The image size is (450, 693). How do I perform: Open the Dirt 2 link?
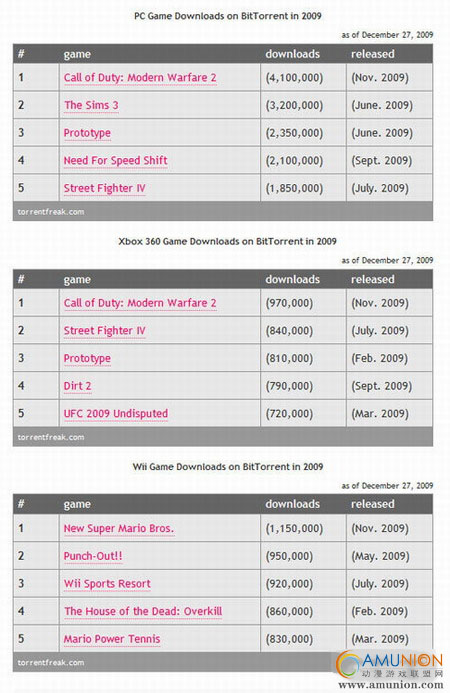click(x=77, y=386)
